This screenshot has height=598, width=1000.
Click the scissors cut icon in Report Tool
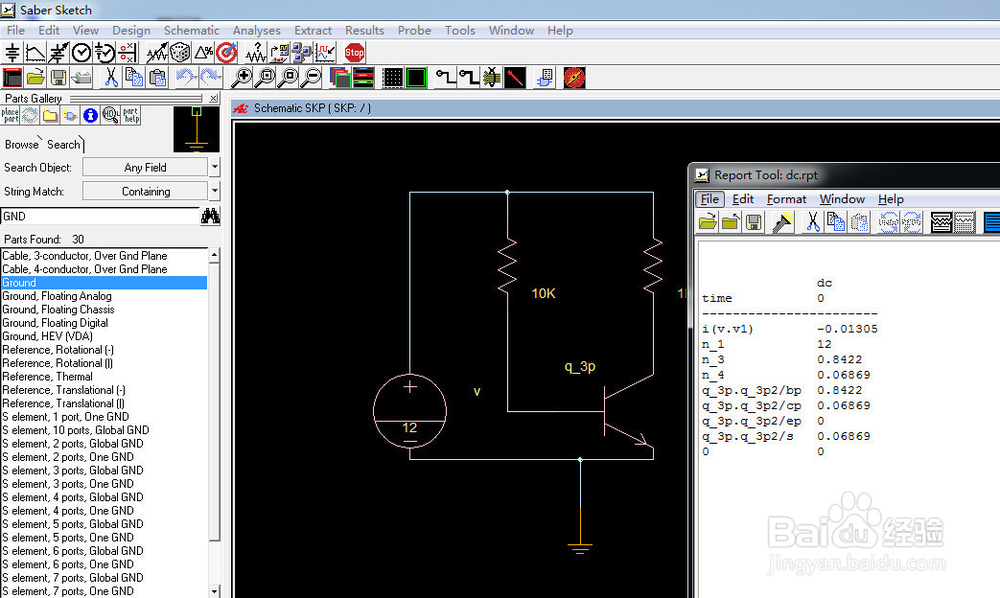point(812,222)
